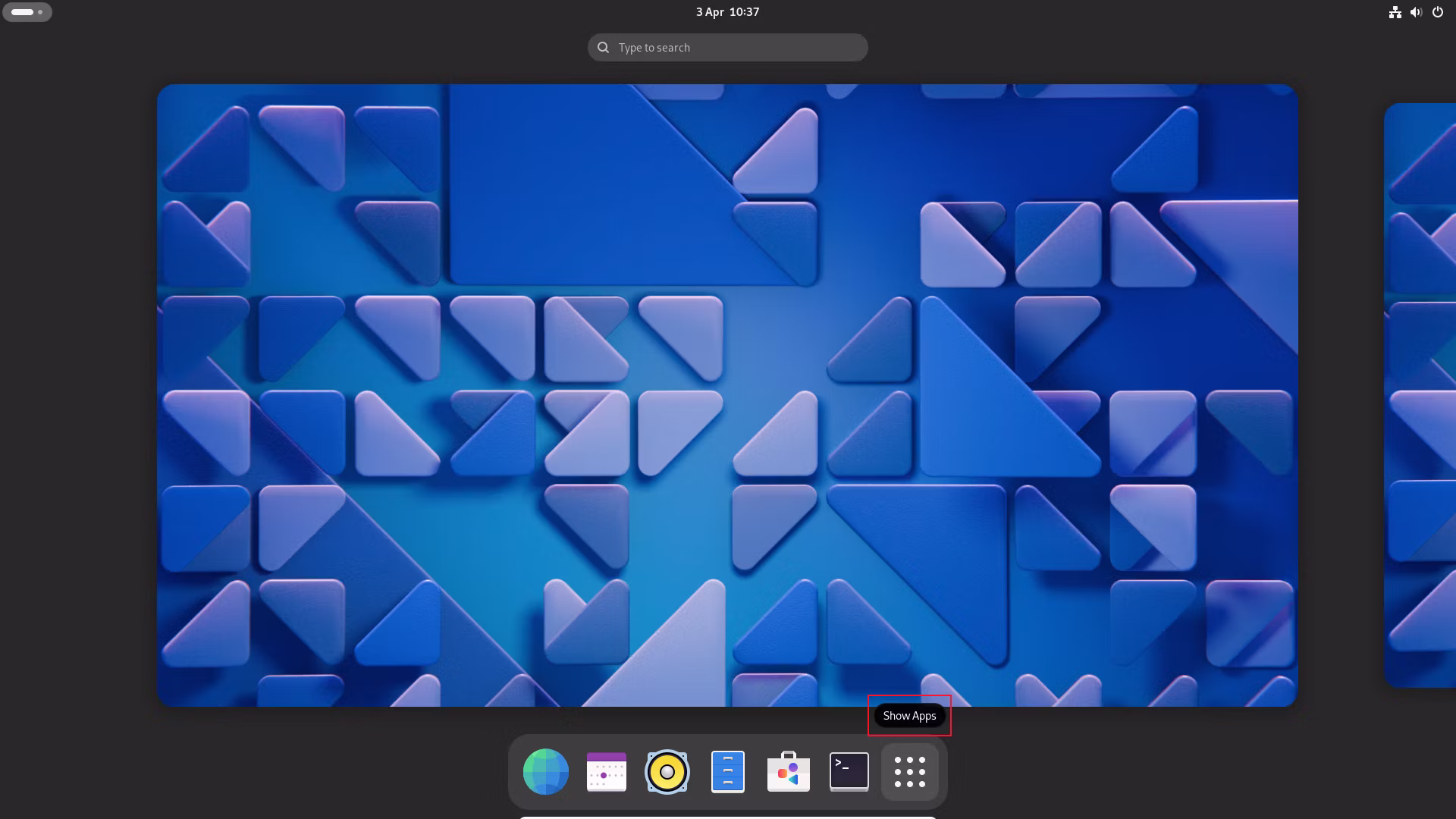The height and width of the screenshot is (819, 1456).
Task: Click the 10:37 time in top bar
Action: [744, 12]
